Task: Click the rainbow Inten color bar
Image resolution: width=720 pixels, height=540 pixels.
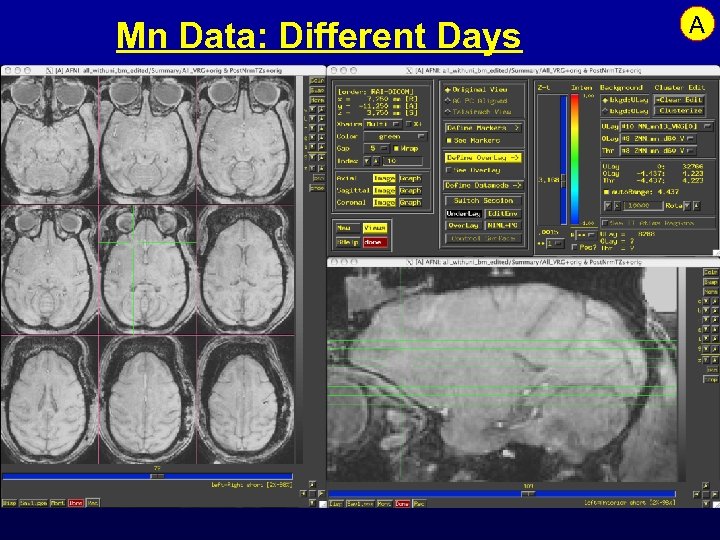Action: pos(574,159)
